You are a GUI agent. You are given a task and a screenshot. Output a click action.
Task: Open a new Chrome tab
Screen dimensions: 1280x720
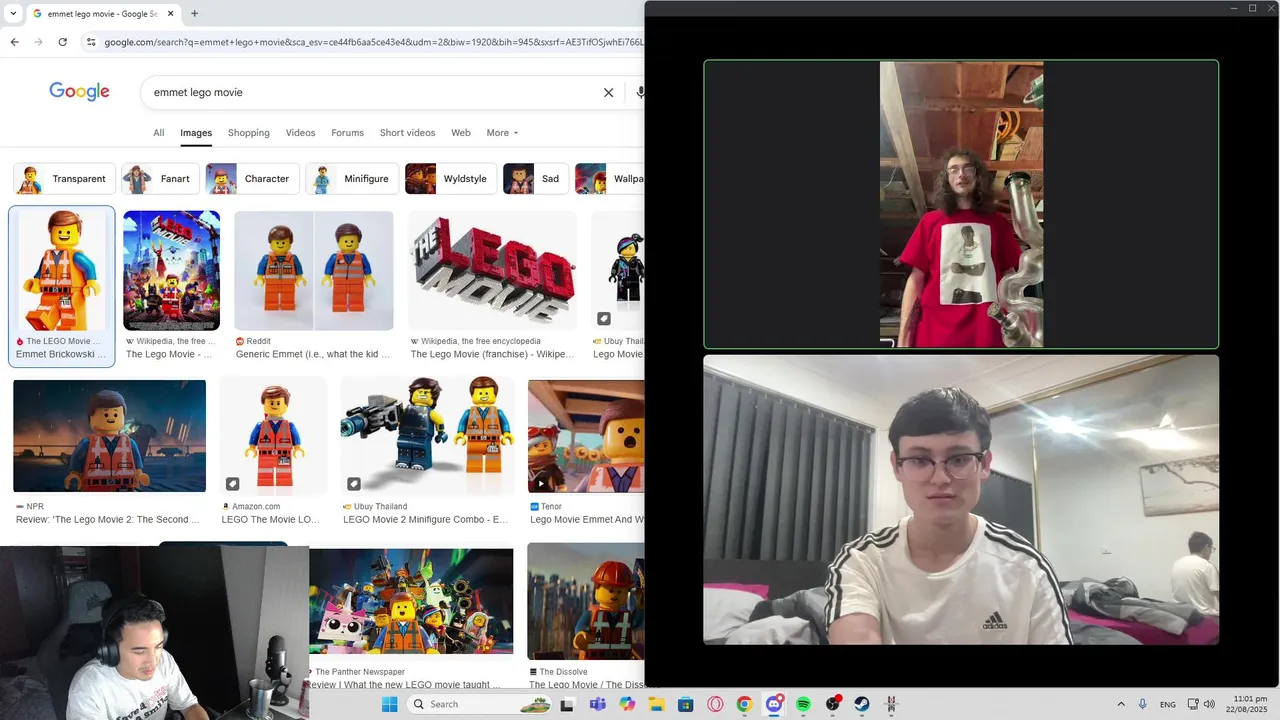tap(194, 14)
